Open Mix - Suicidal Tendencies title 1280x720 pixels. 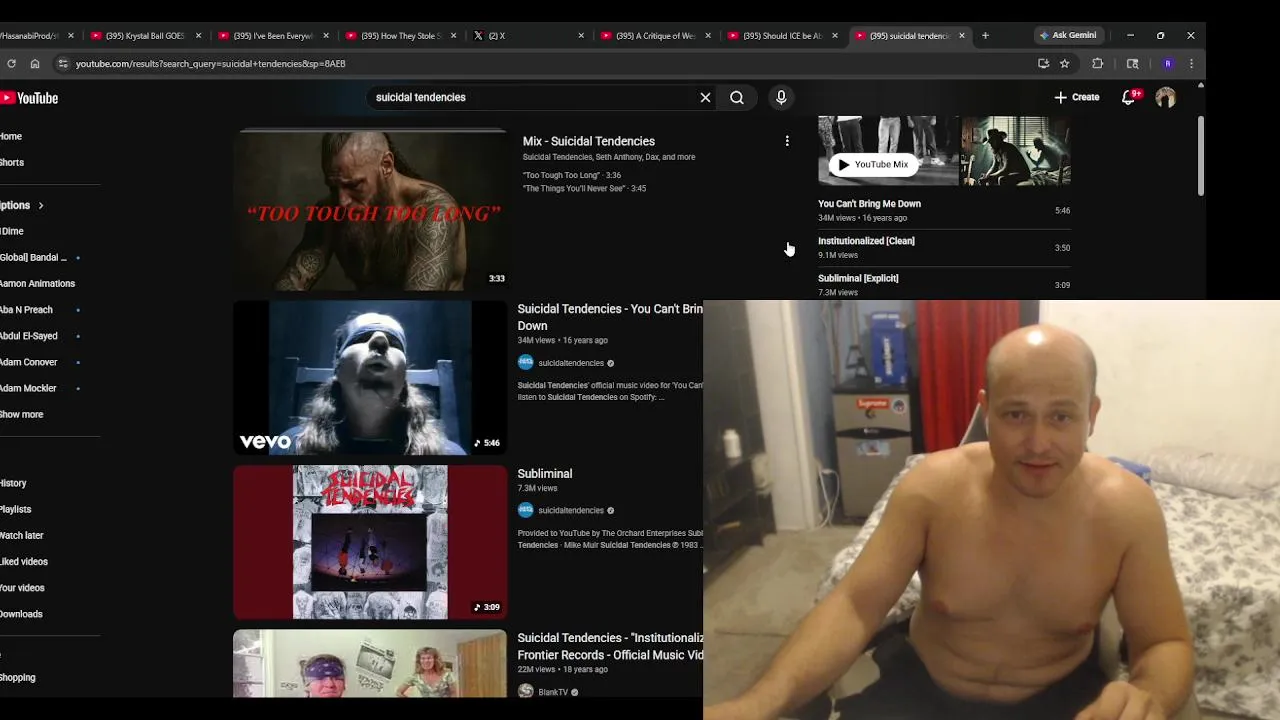point(589,141)
